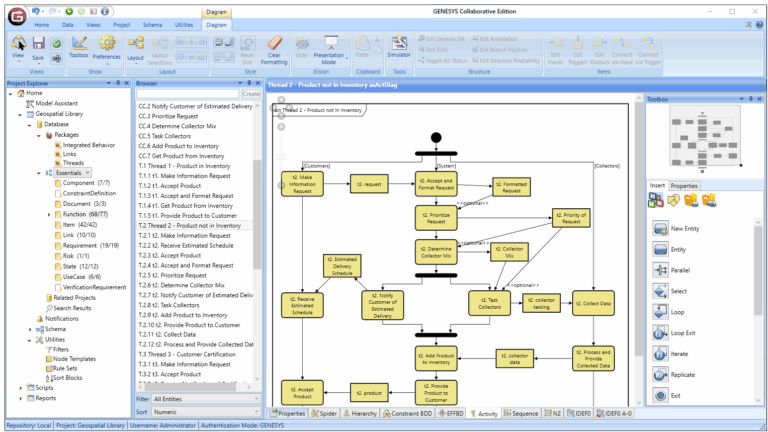
Task: Click the Create button in the Browser
Action: 250,93
